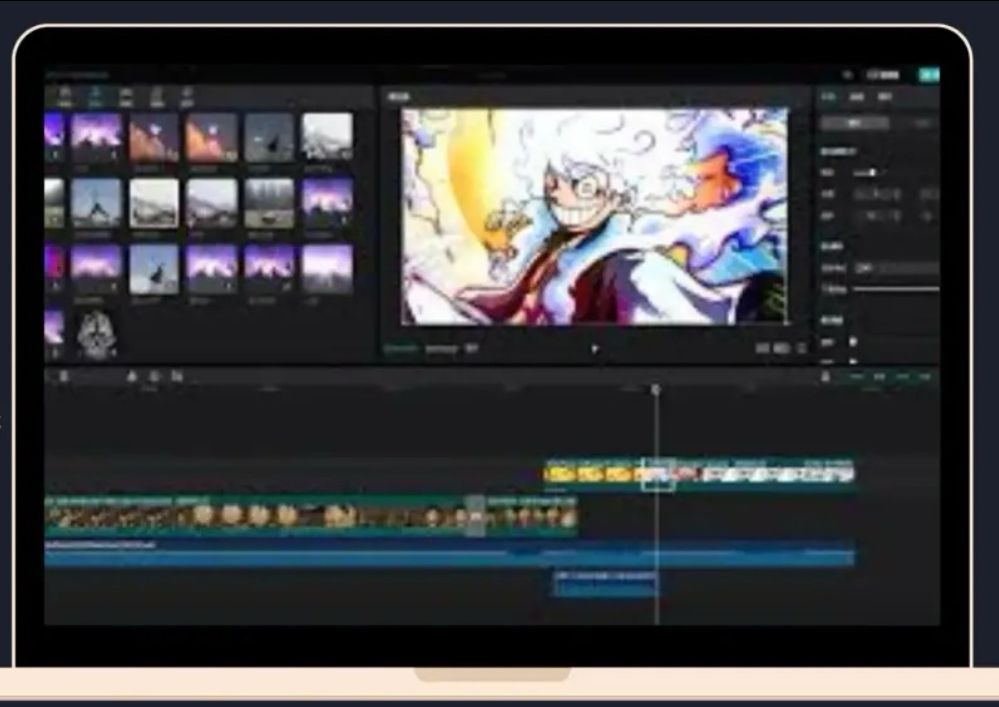The image size is (999, 707).
Task: Select the orange sunset mountain thumbnail
Action: (211, 136)
